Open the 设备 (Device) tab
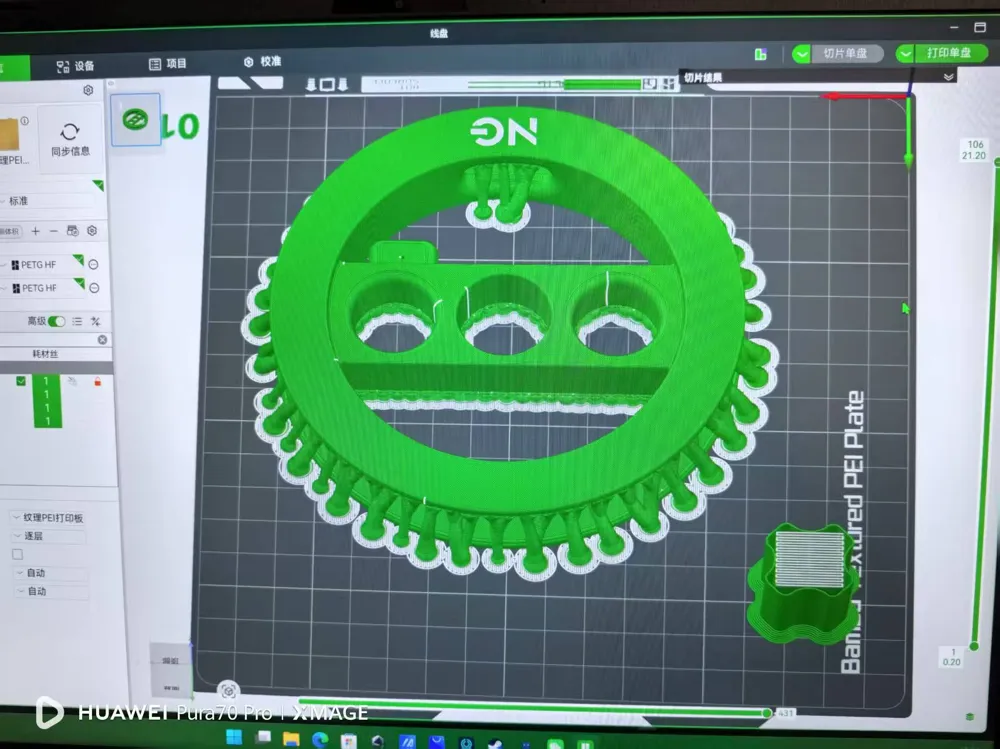The height and width of the screenshot is (749, 1000). point(75,66)
